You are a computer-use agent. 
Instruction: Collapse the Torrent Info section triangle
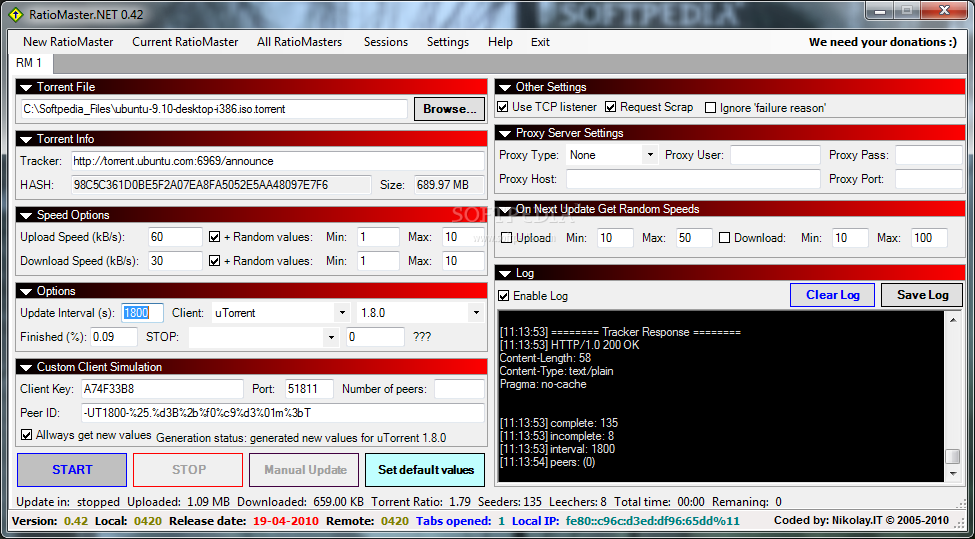[26, 139]
